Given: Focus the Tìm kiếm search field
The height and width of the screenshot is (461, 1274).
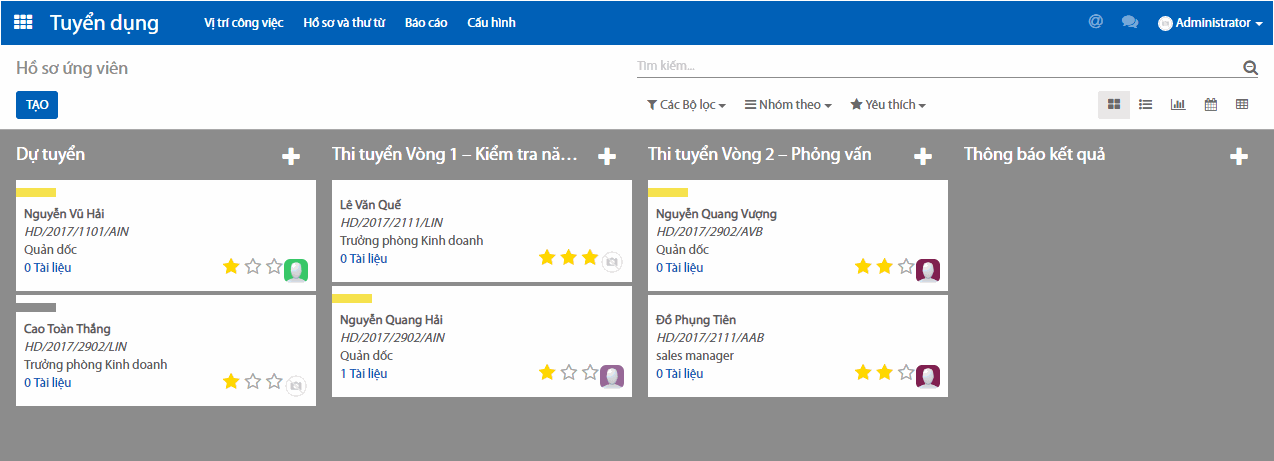Looking at the screenshot, I should coord(938,67).
